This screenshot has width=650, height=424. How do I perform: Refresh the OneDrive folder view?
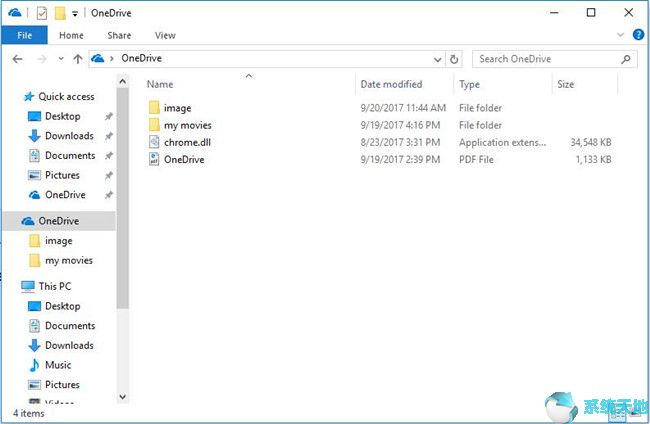click(454, 60)
